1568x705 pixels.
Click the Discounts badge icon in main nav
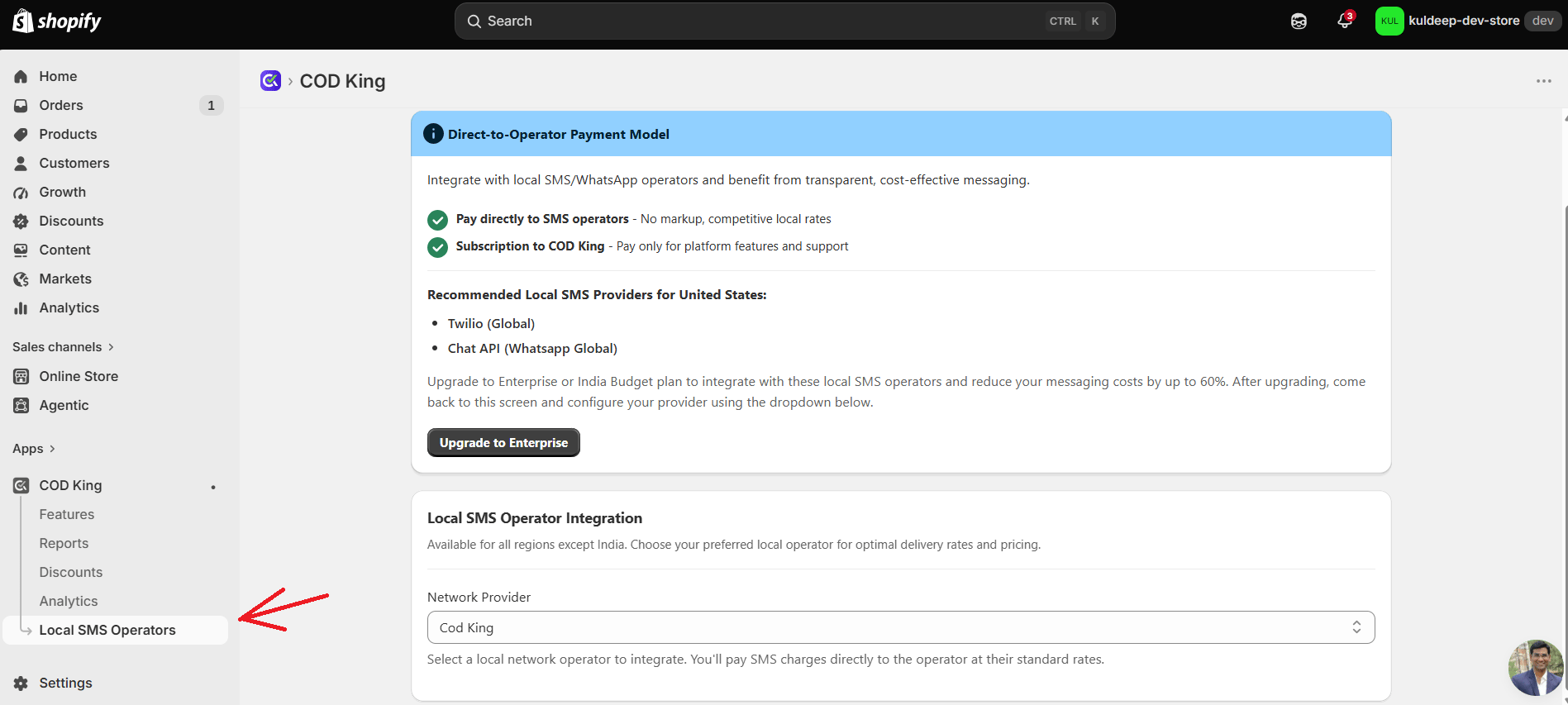21,221
